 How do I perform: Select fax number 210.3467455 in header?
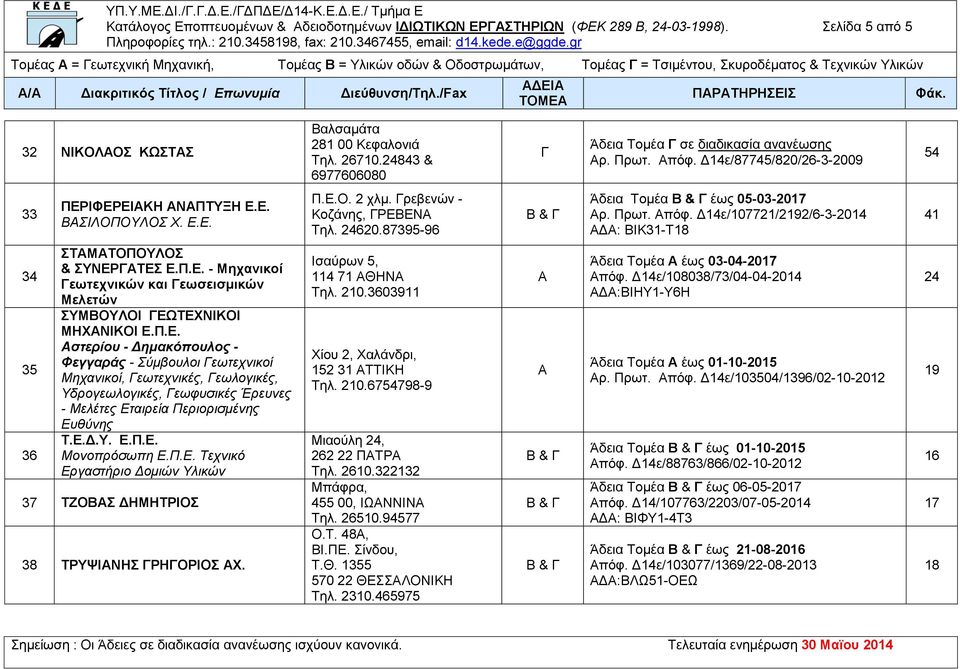368,42
